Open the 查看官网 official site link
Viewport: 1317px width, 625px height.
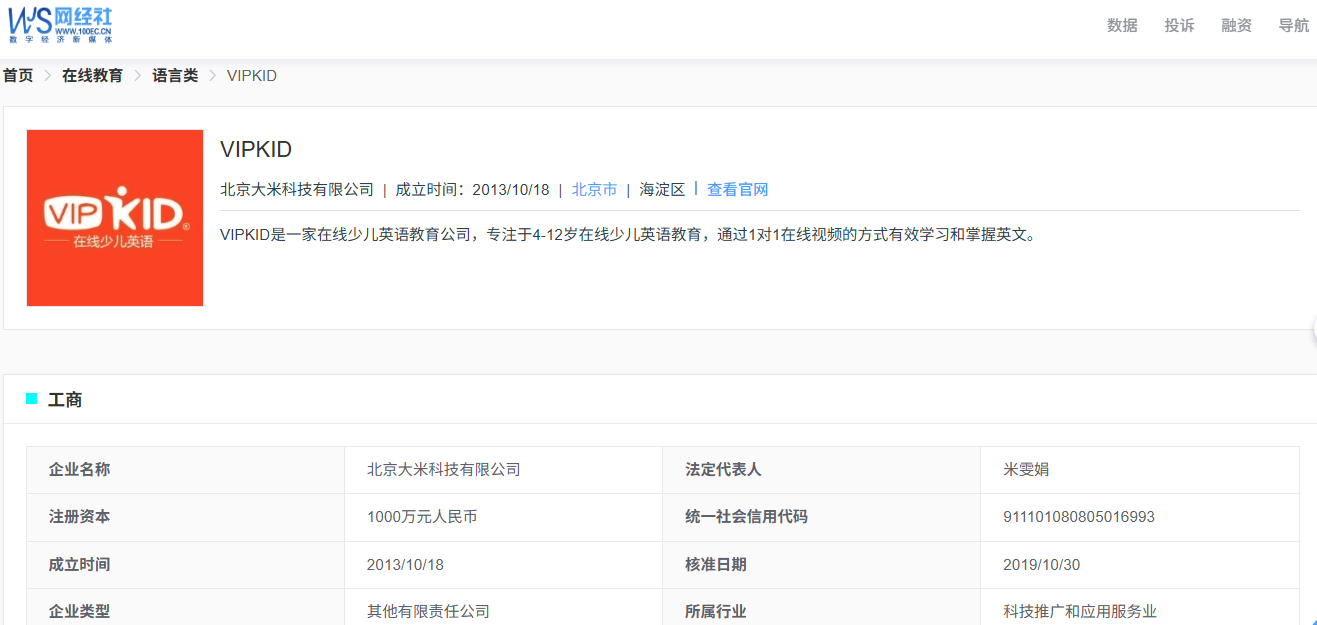pos(737,190)
